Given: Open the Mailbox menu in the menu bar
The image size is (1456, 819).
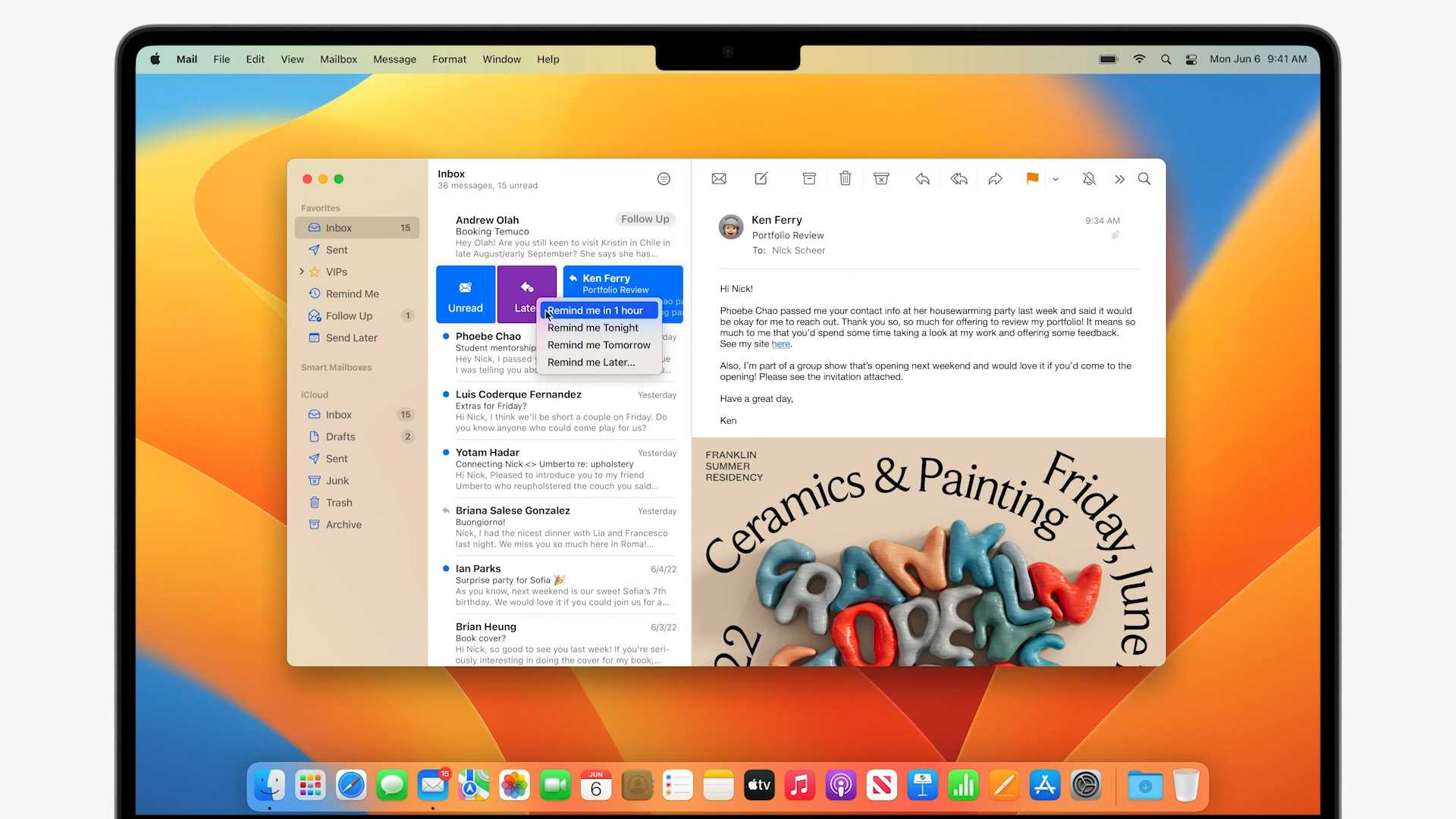Looking at the screenshot, I should coord(338,59).
